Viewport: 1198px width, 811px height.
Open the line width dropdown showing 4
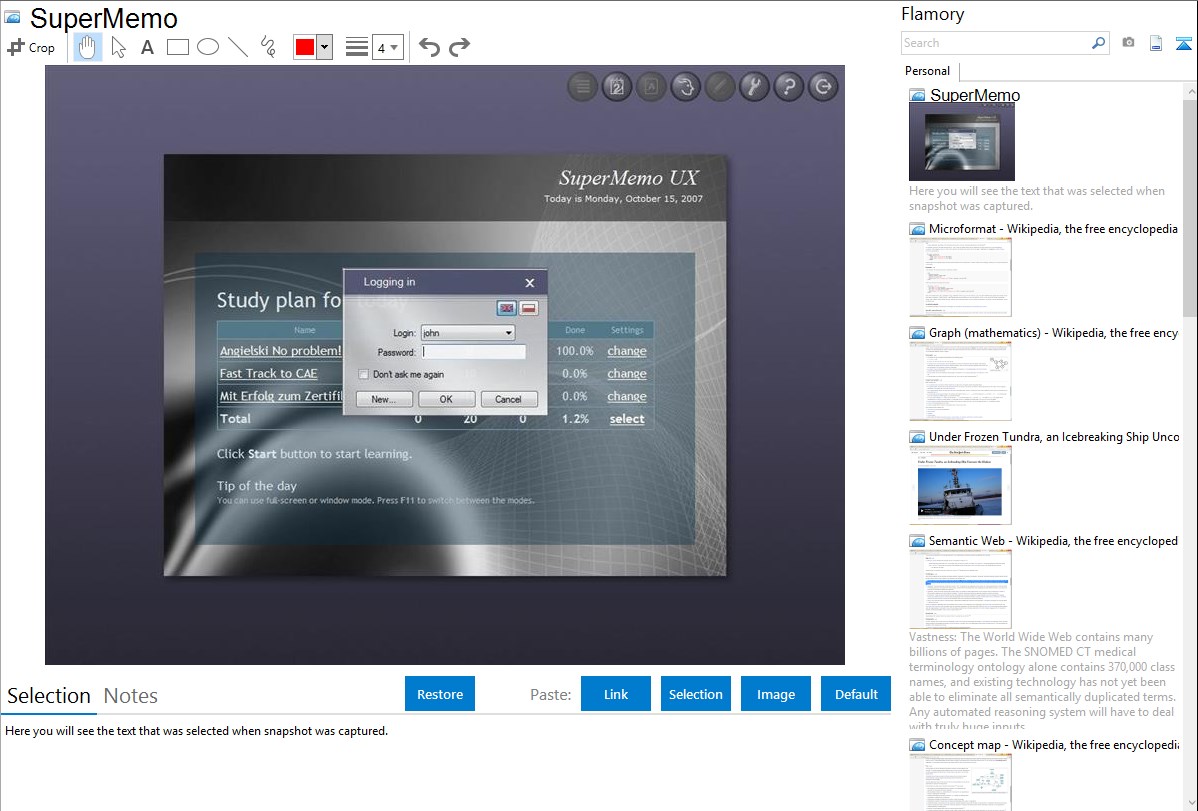[388, 47]
